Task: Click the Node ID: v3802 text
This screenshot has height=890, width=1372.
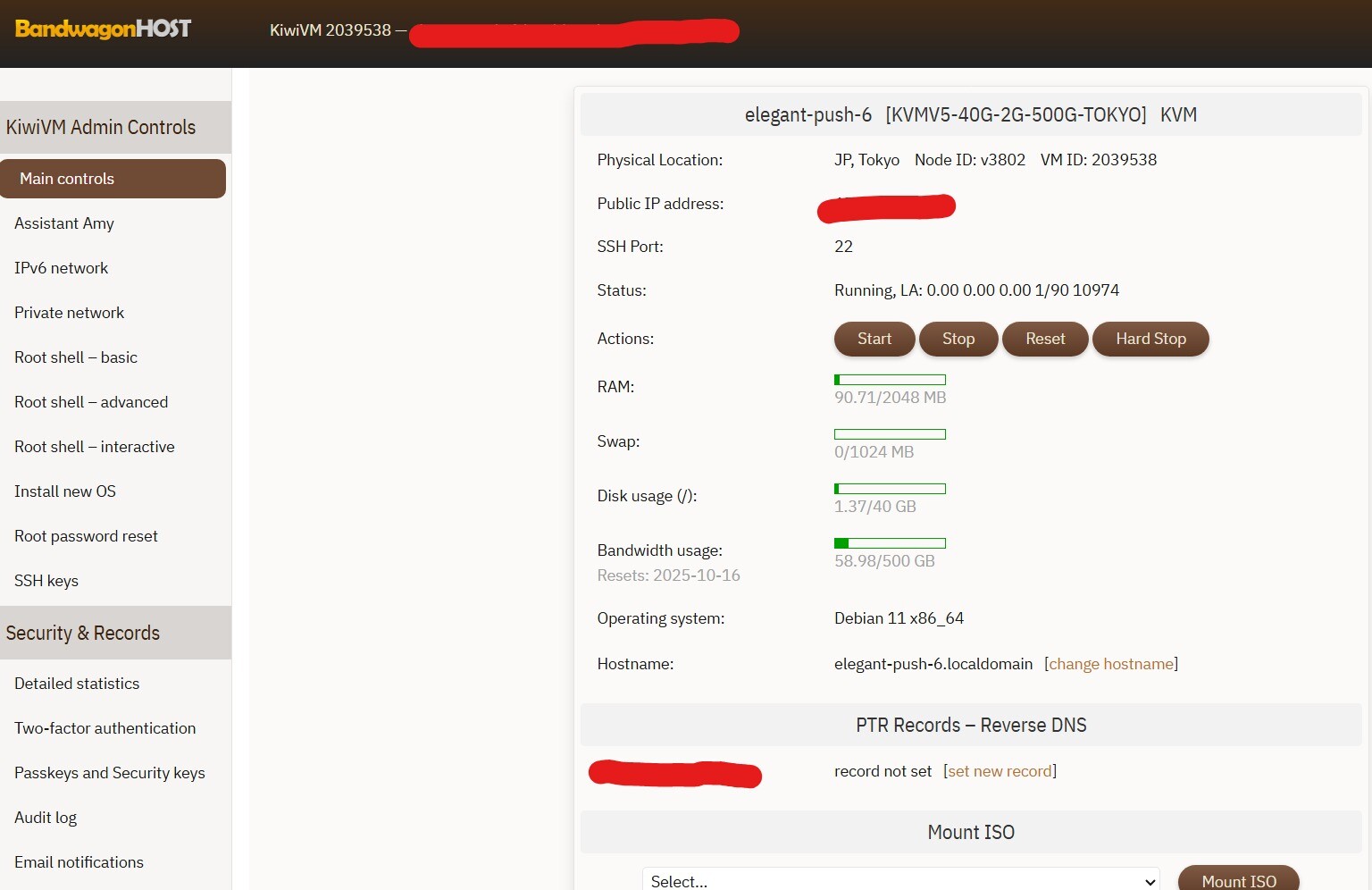Action: click(970, 160)
